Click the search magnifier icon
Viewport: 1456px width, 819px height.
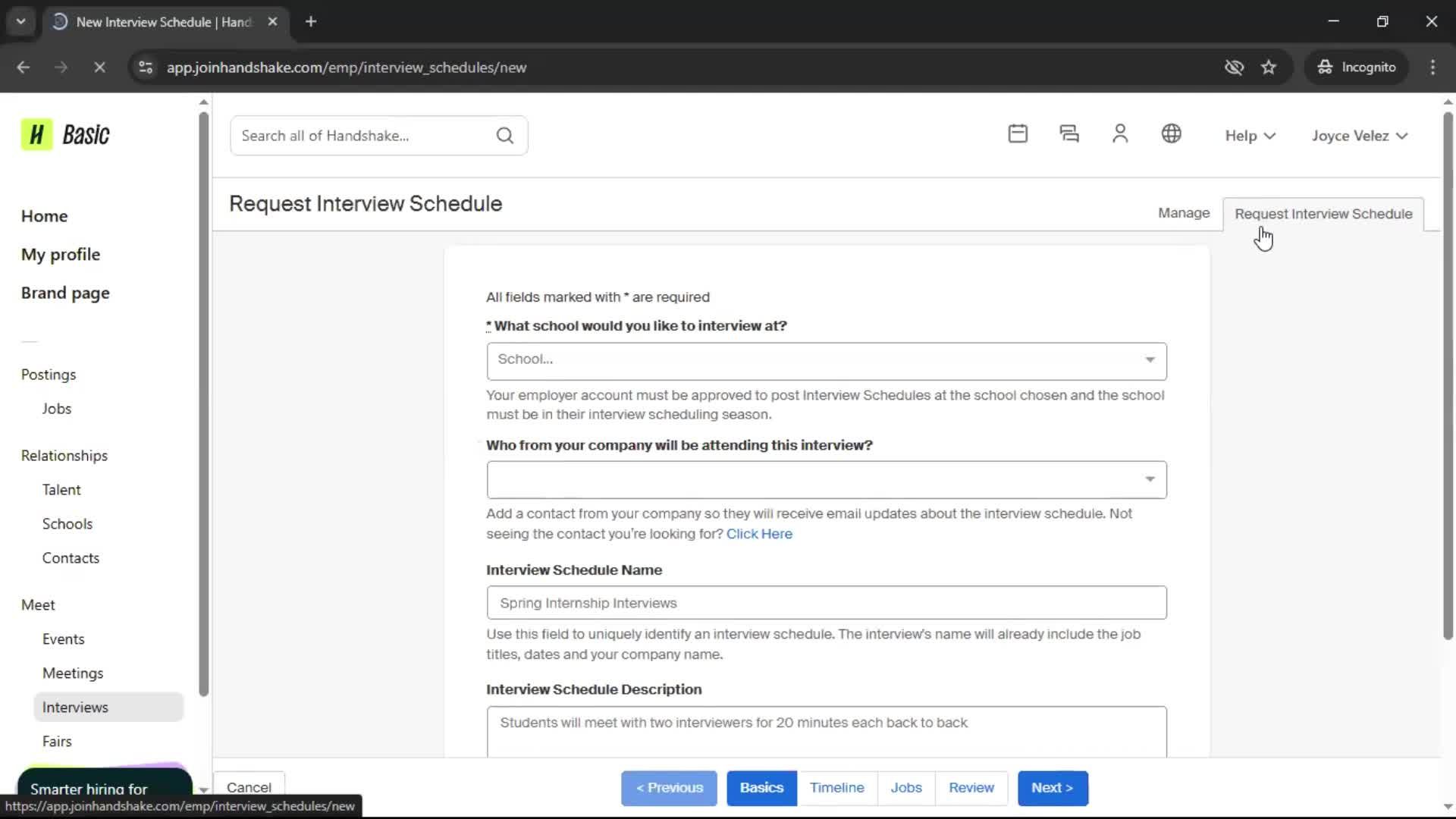pos(505,136)
